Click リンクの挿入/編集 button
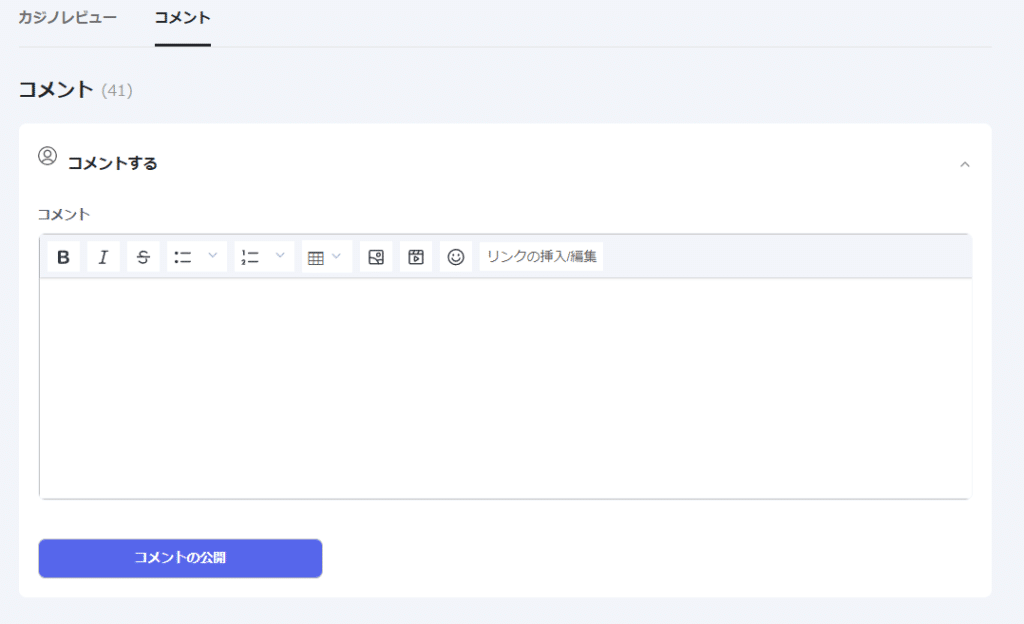Screen dimensions: 1024x624 click(541, 257)
